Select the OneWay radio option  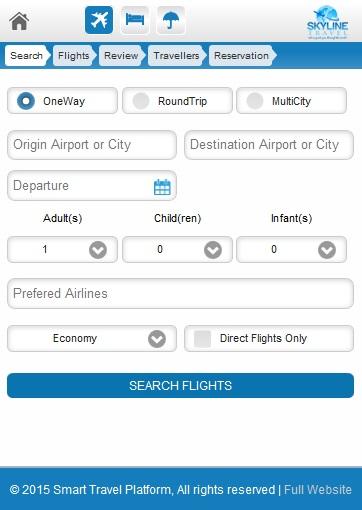[62, 101]
